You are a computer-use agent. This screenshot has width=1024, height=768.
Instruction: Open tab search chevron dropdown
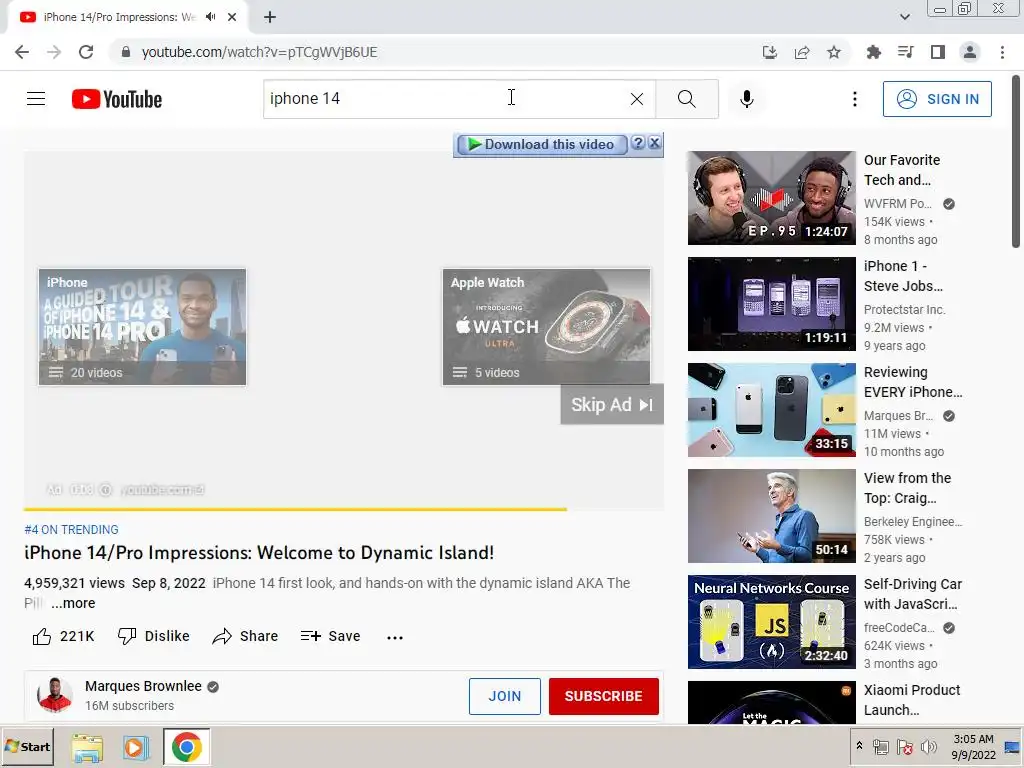(x=904, y=17)
